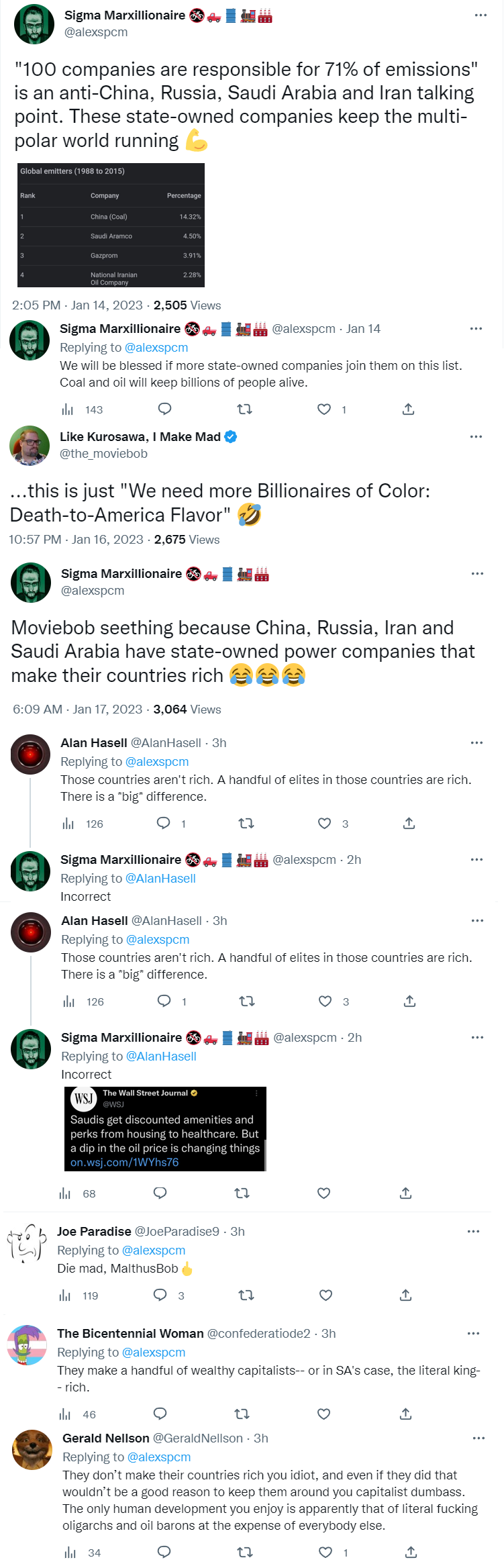504x1568 pixels.
Task: Open more options on the top tweet
Action: pos(481,15)
